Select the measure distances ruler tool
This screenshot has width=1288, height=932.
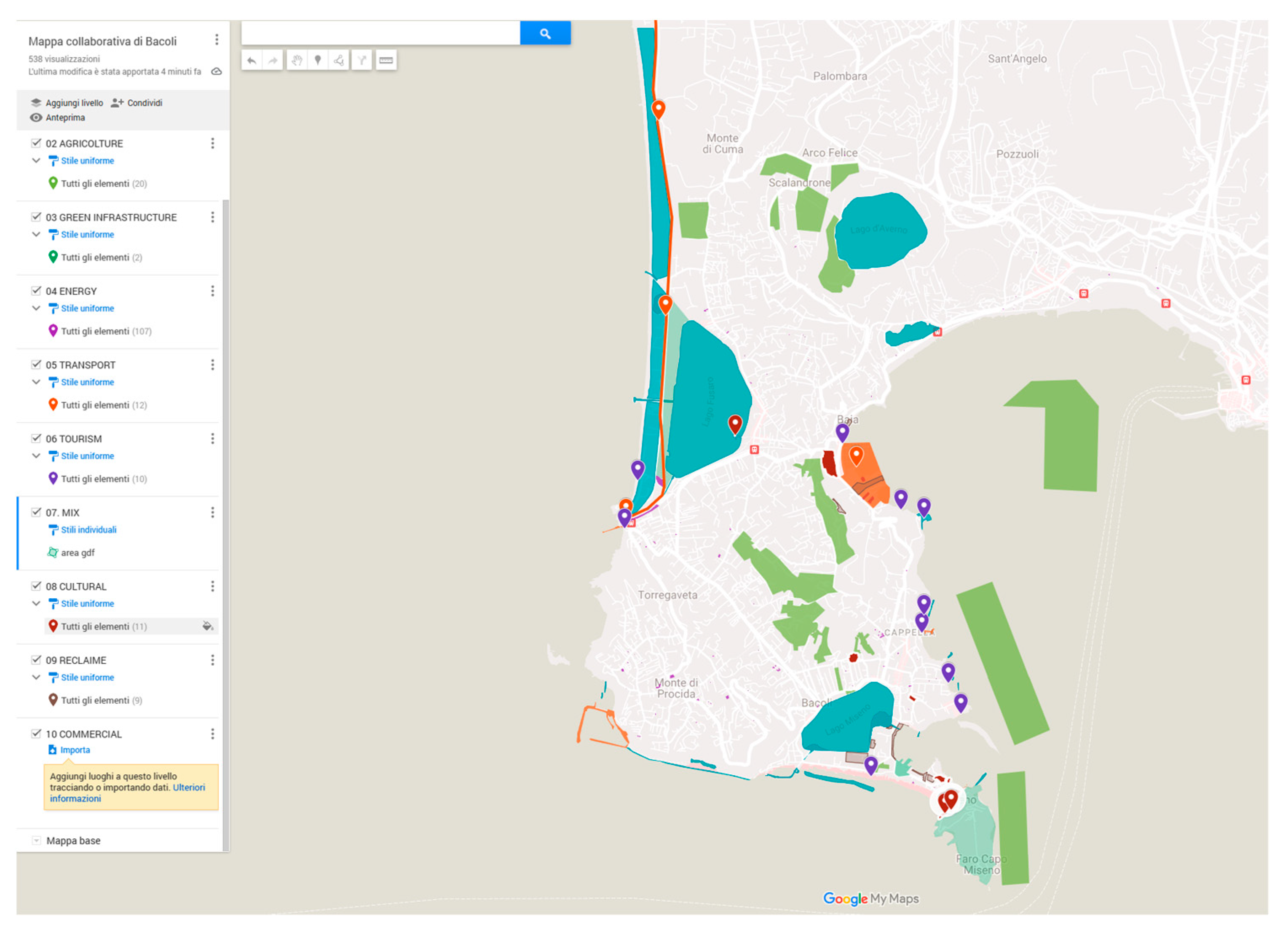coord(386,60)
